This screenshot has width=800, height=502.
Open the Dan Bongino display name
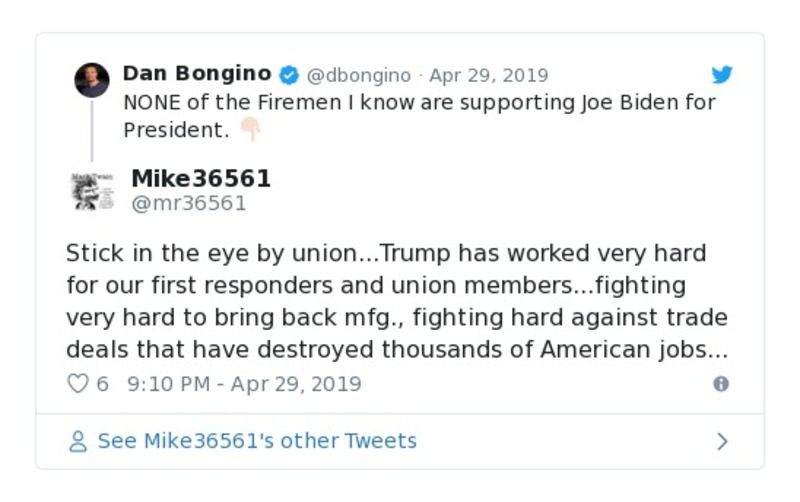pyautogui.click(x=196, y=74)
